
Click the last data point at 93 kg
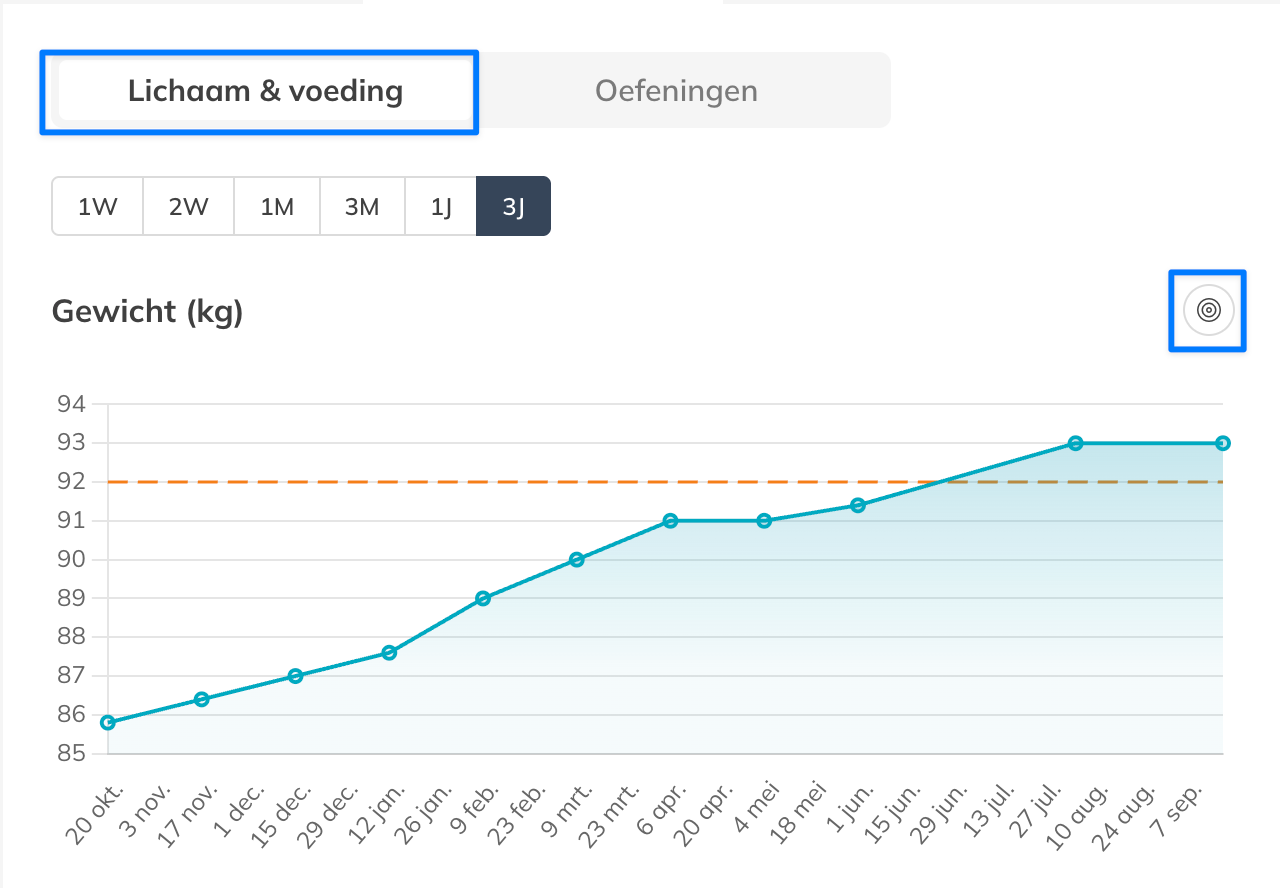(x=1222, y=443)
